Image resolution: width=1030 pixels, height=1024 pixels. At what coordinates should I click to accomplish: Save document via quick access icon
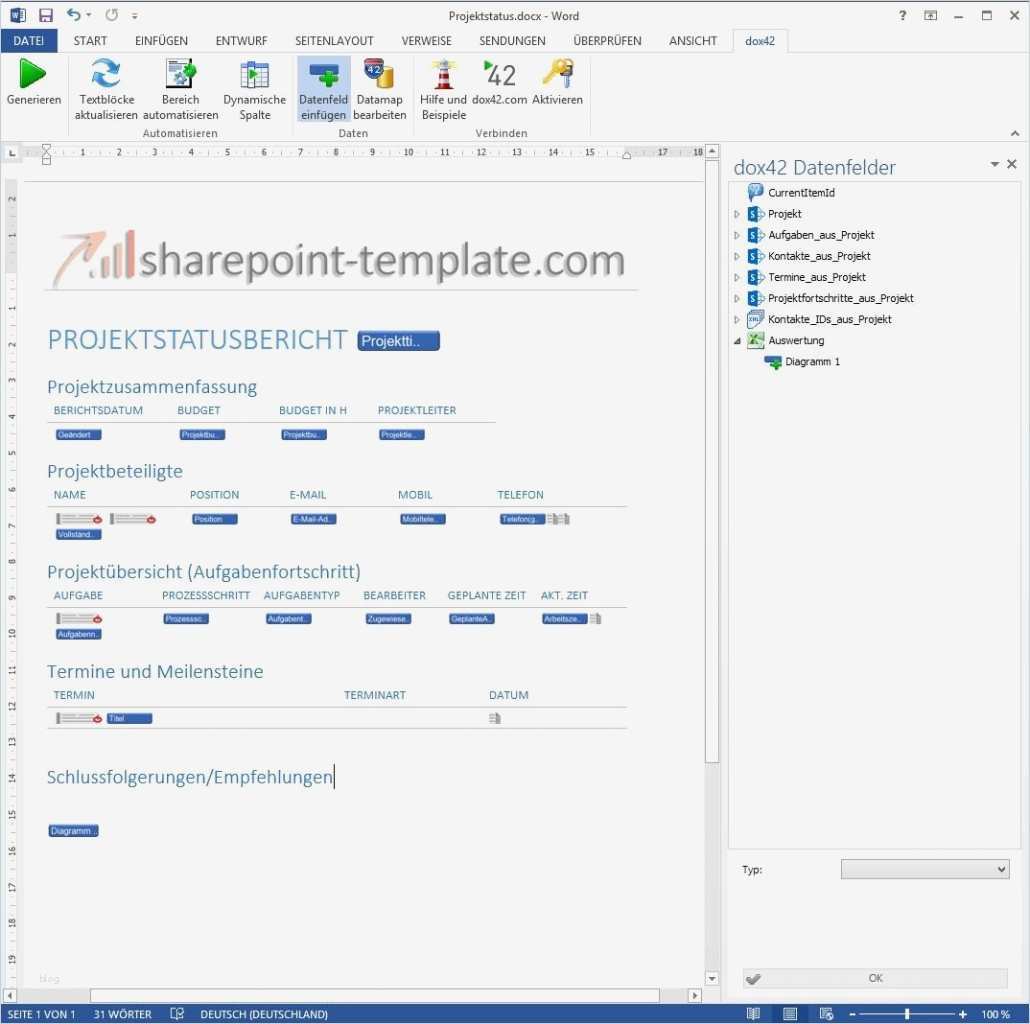pos(45,15)
